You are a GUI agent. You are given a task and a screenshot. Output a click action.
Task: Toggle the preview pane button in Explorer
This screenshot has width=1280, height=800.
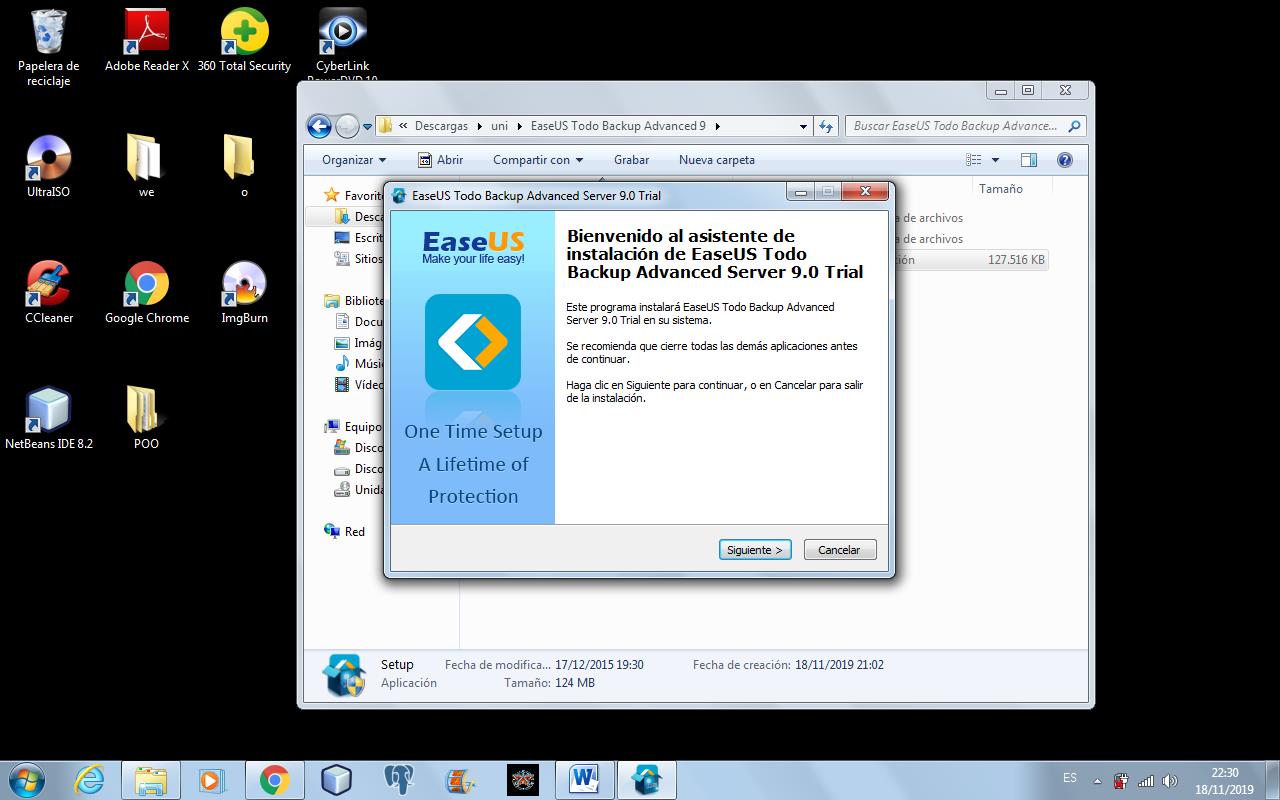tap(1029, 160)
